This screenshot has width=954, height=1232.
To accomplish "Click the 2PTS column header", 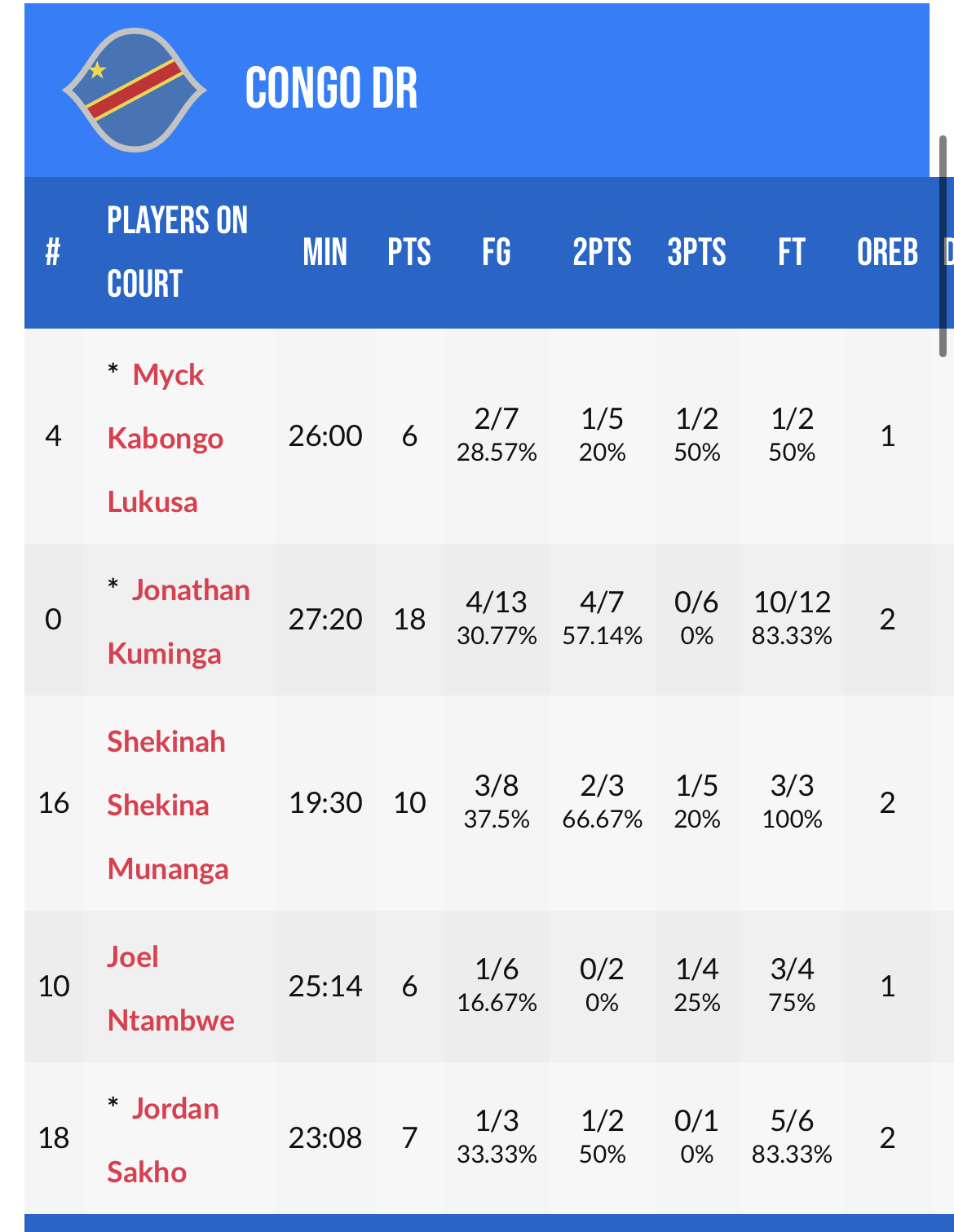I will pos(602,252).
